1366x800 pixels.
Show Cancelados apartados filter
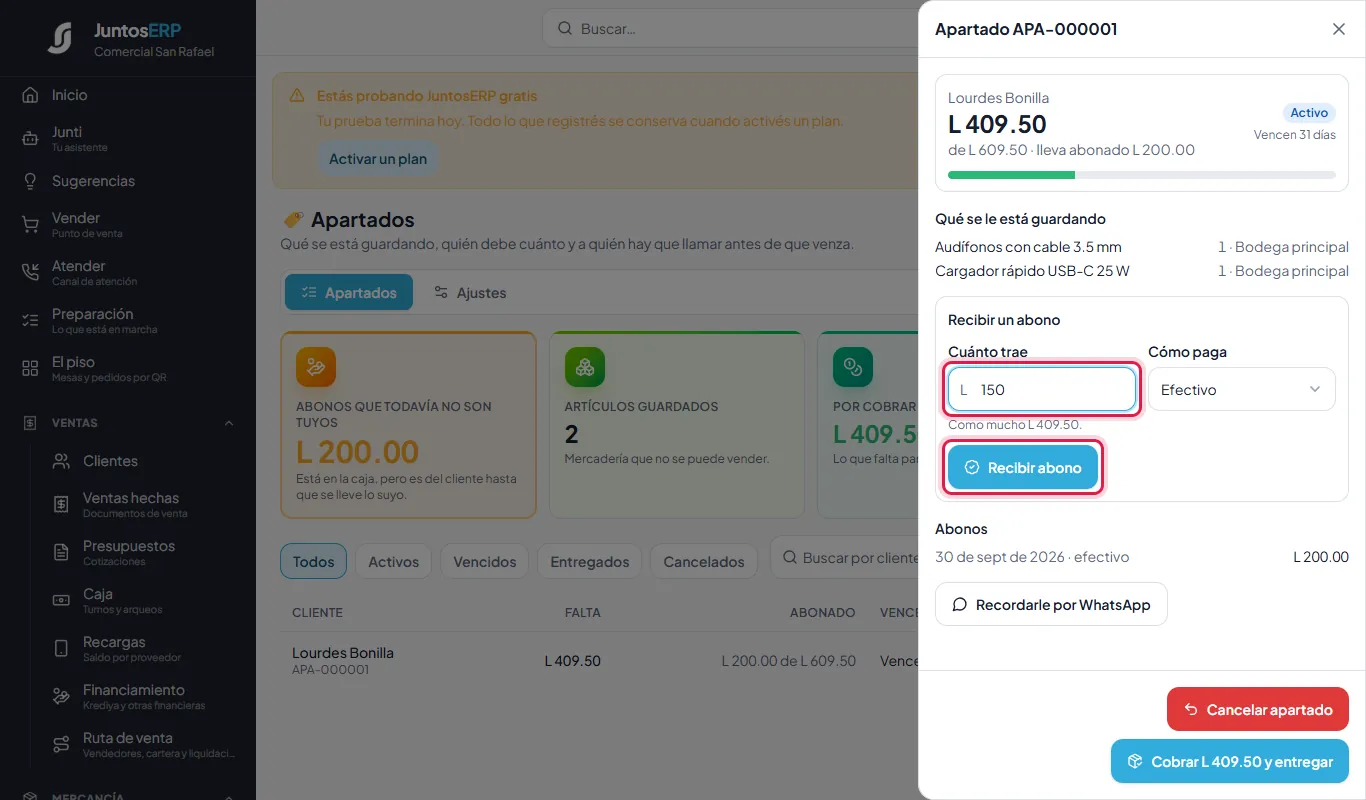click(x=704, y=561)
